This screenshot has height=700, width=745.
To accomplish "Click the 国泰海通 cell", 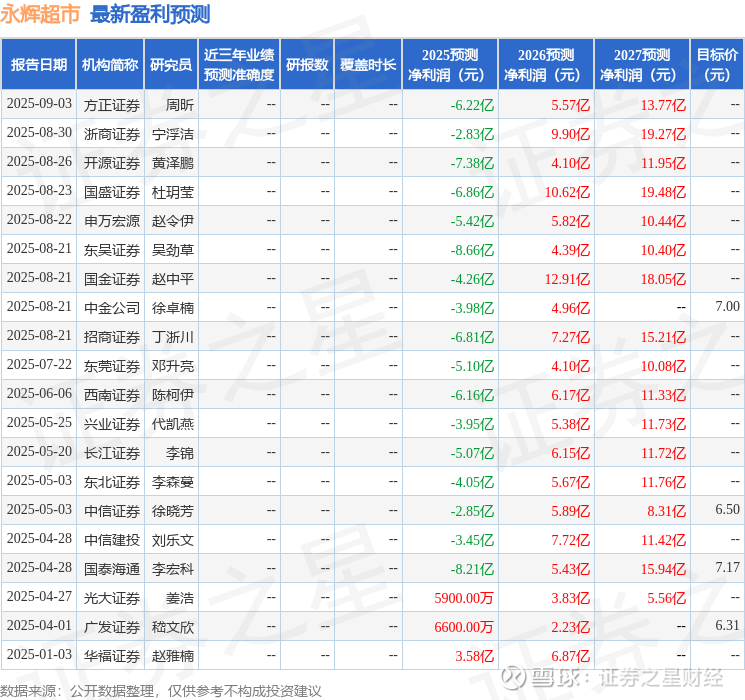I will [112, 569].
